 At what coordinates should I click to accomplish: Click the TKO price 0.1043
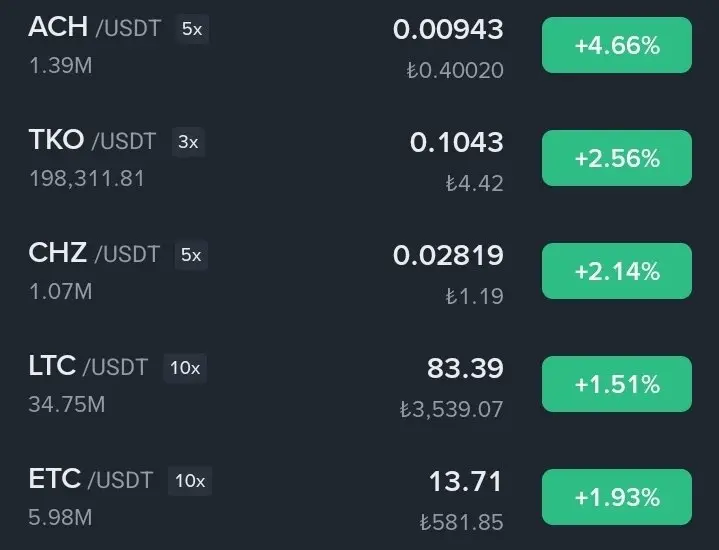click(x=457, y=142)
